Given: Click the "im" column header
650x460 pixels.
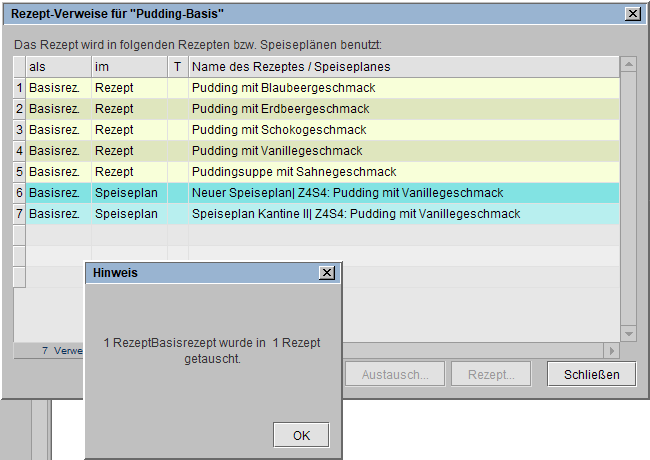Looking at the screenshot, I should [128, 67].
